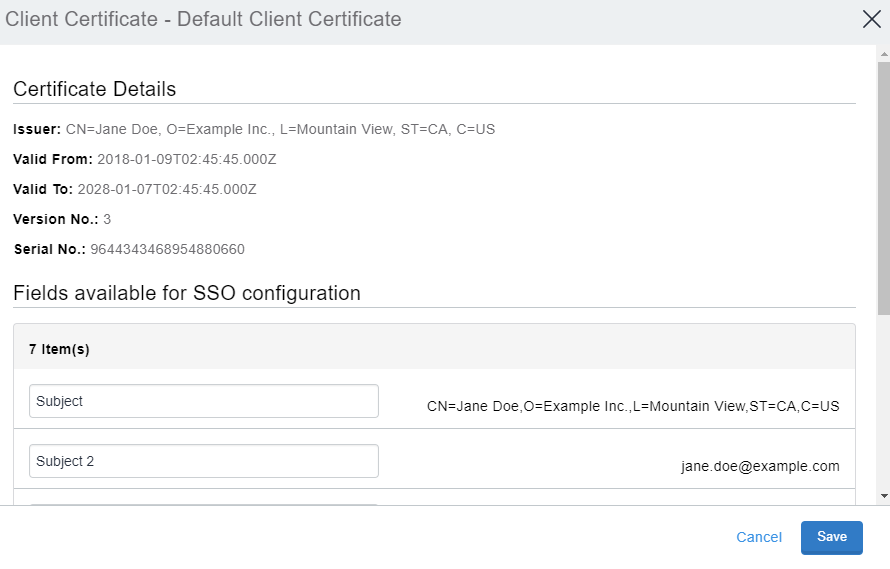Click the Fields available for SSO configuration heading
The height and width of the screenshot is (569, 890).
[x=187, y=293]
